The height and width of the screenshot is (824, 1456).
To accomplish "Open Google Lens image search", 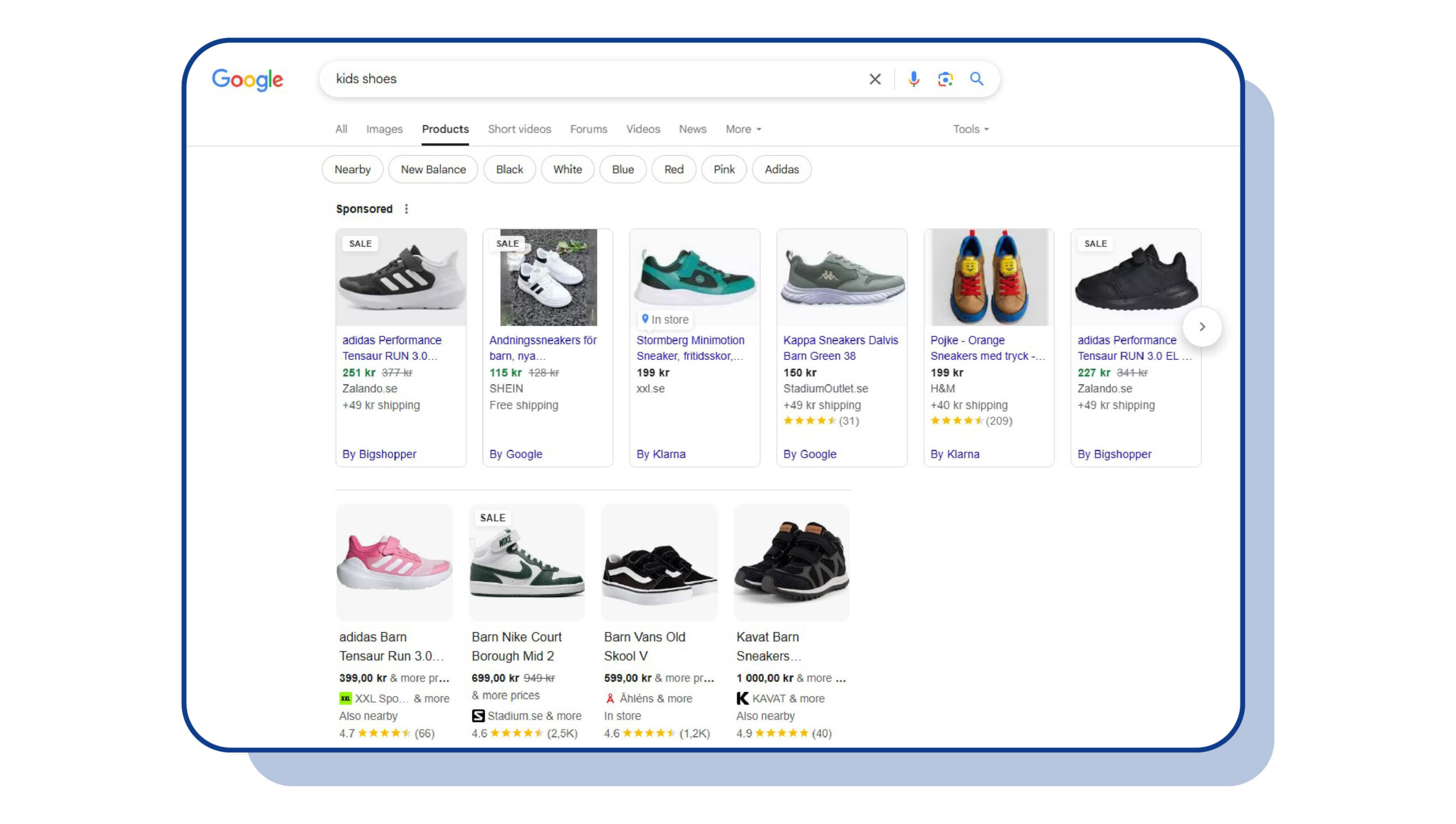I will point(945,79).
